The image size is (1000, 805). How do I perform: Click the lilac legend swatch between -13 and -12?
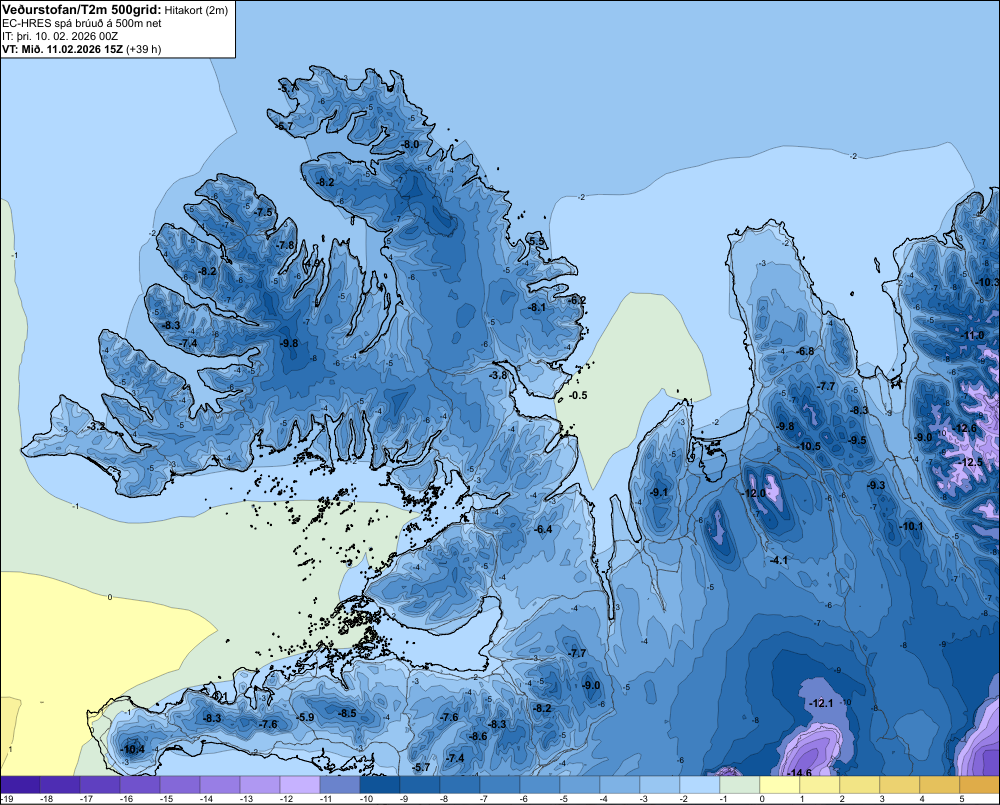pos(260,785)
